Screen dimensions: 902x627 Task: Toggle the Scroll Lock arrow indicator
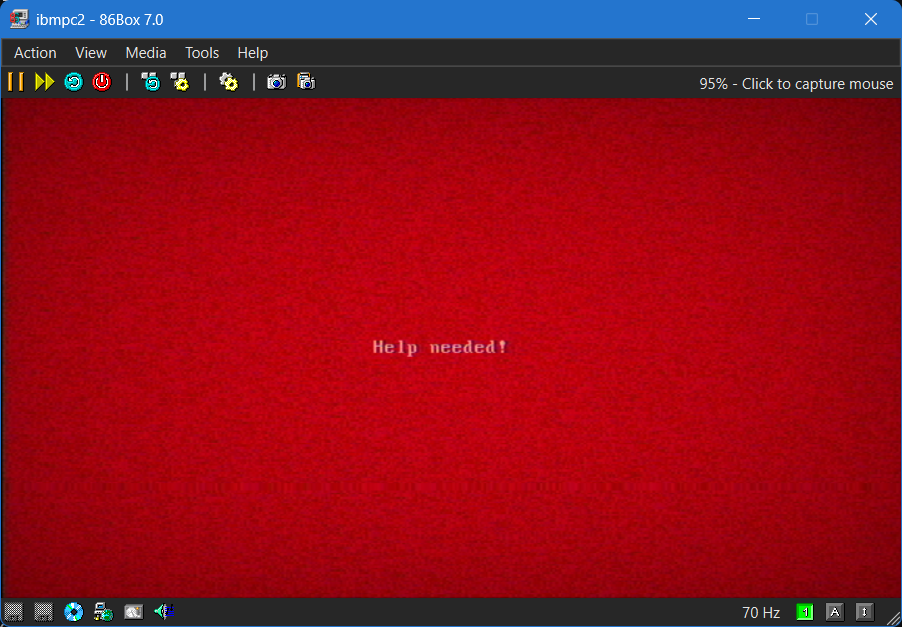pyautogui.click(x=864, y=613)
